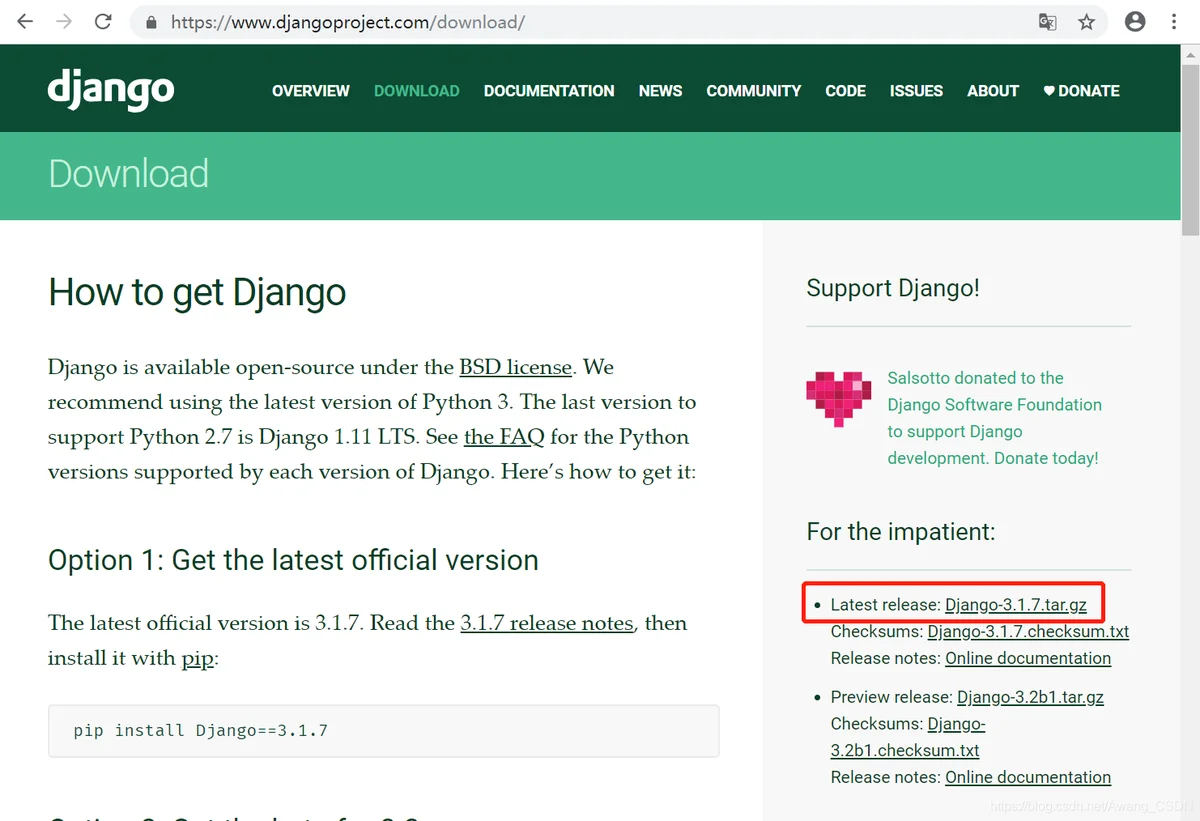This screenshot has width=1200, height=821.
Task: Open the Chrome three-dot menu
Action: point(1175,21)
